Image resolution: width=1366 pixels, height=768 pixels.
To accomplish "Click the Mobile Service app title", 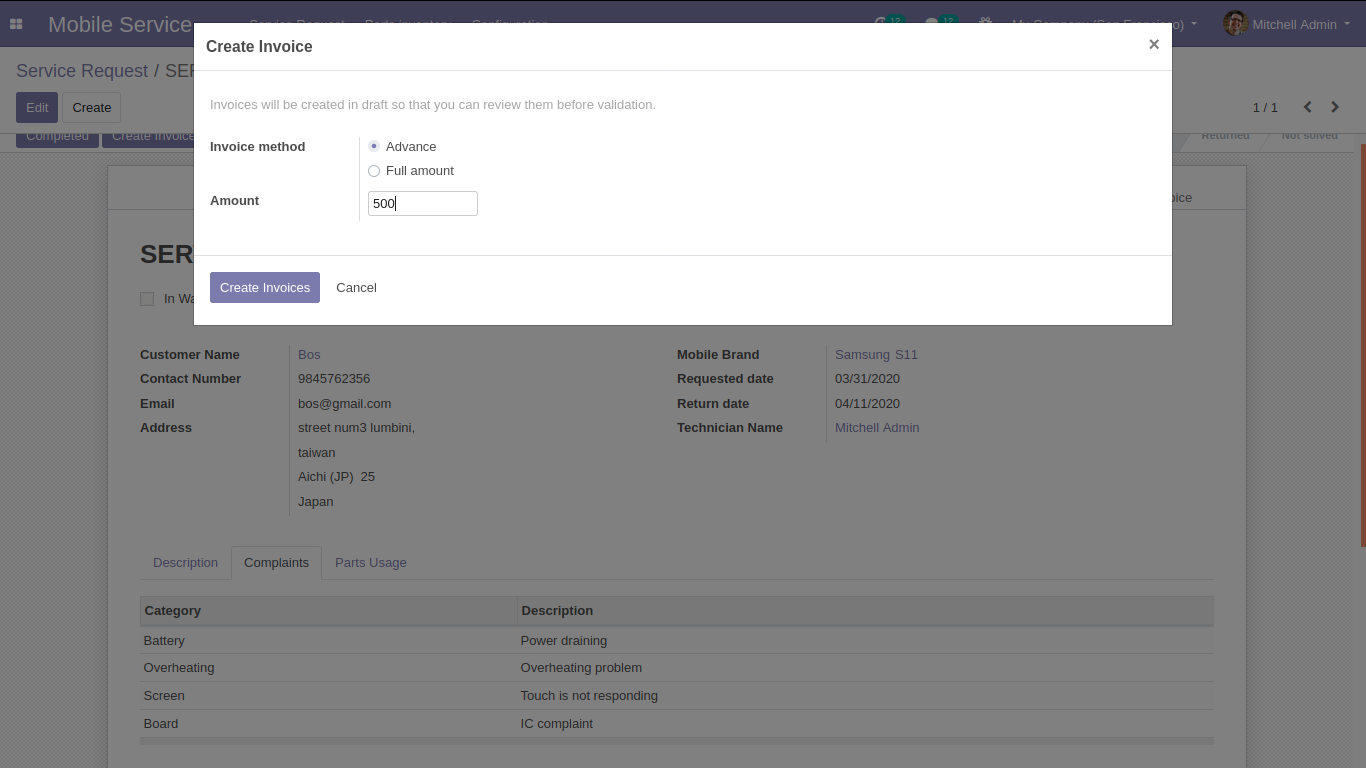I will coord(120,25).
